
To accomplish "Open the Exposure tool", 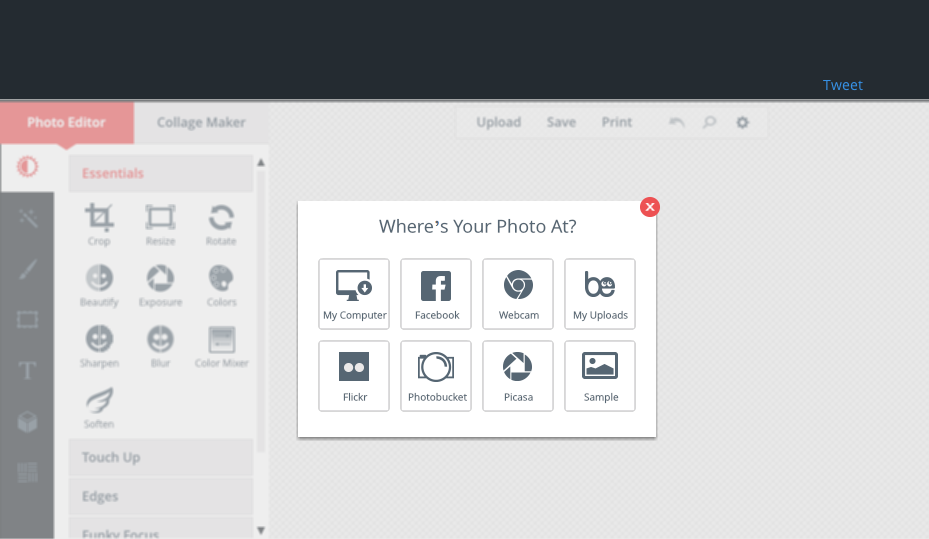I will pyautogui.click(x=160, y=285).
